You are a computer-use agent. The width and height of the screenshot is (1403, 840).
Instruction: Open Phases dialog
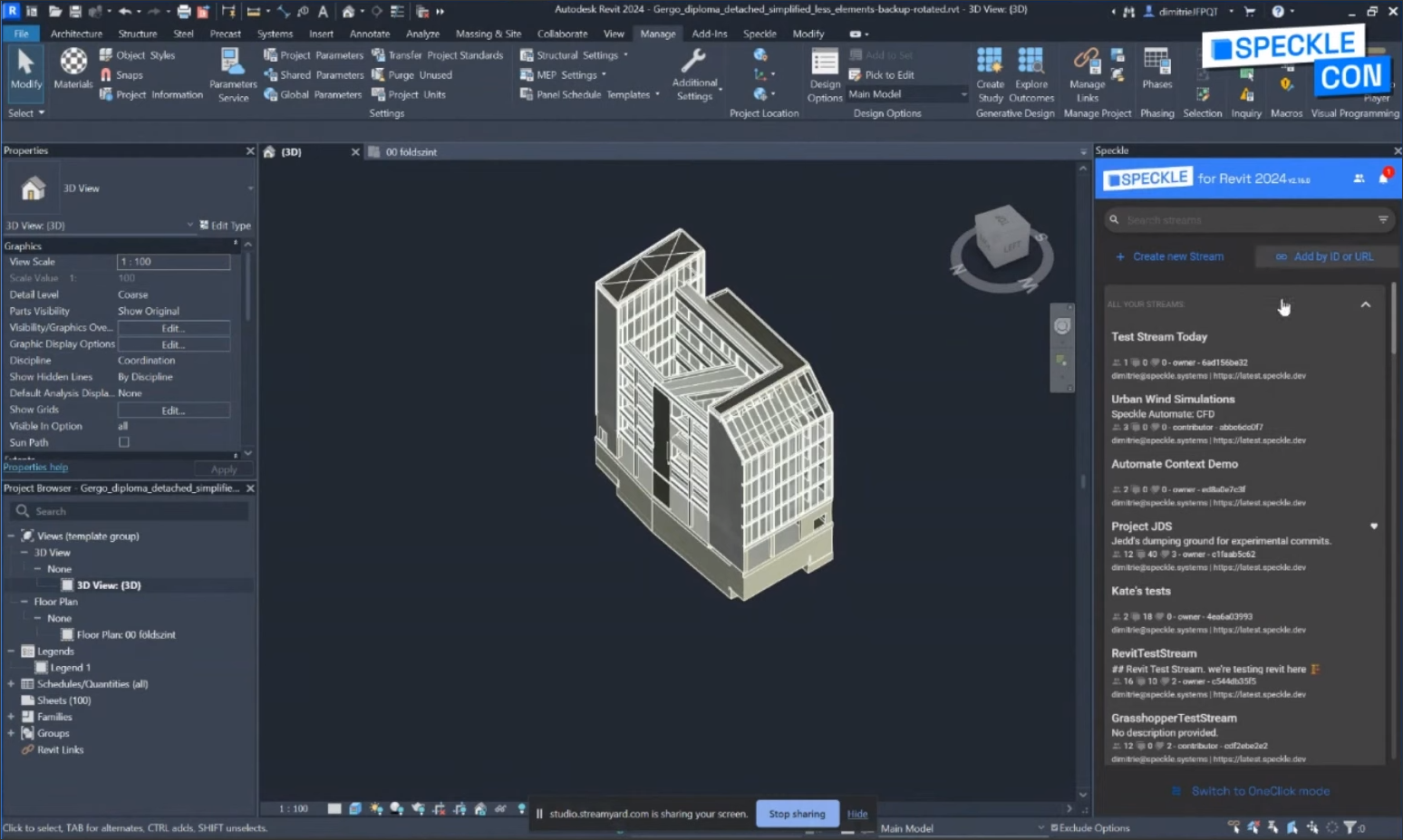(x=1156, y=70)
